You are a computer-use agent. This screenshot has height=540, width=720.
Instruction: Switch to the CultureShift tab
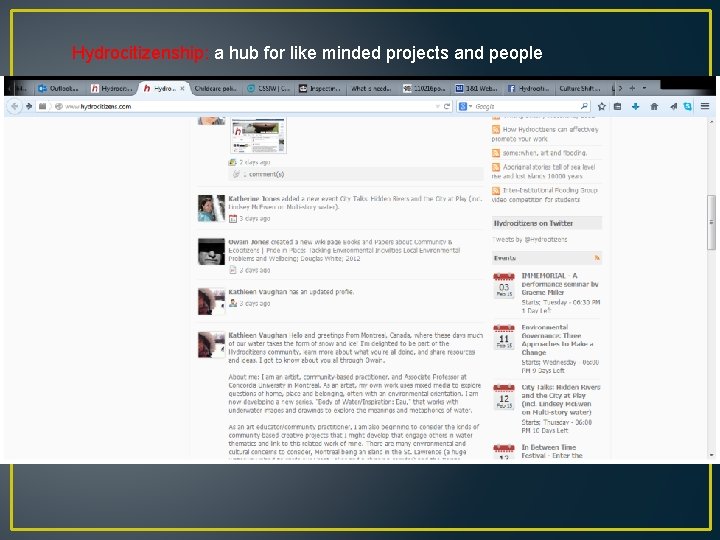point(579,88)
